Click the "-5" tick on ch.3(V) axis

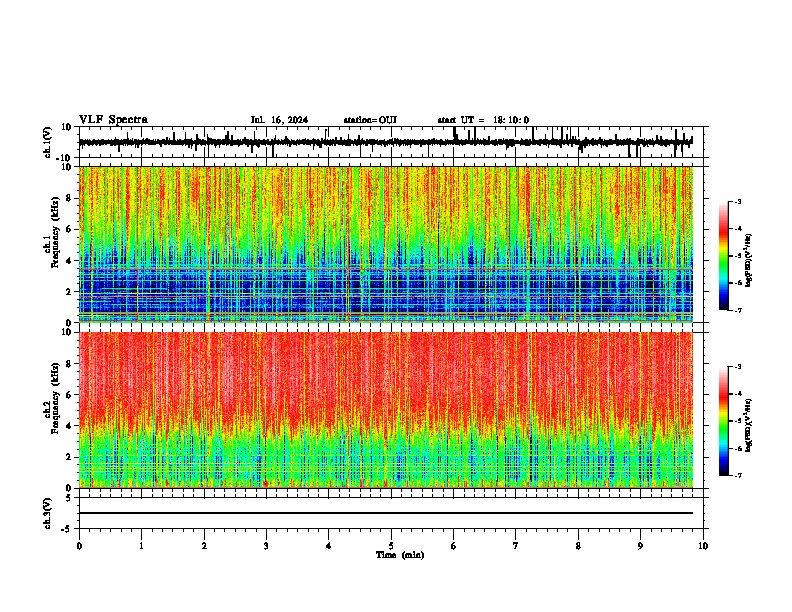[67, 529]
